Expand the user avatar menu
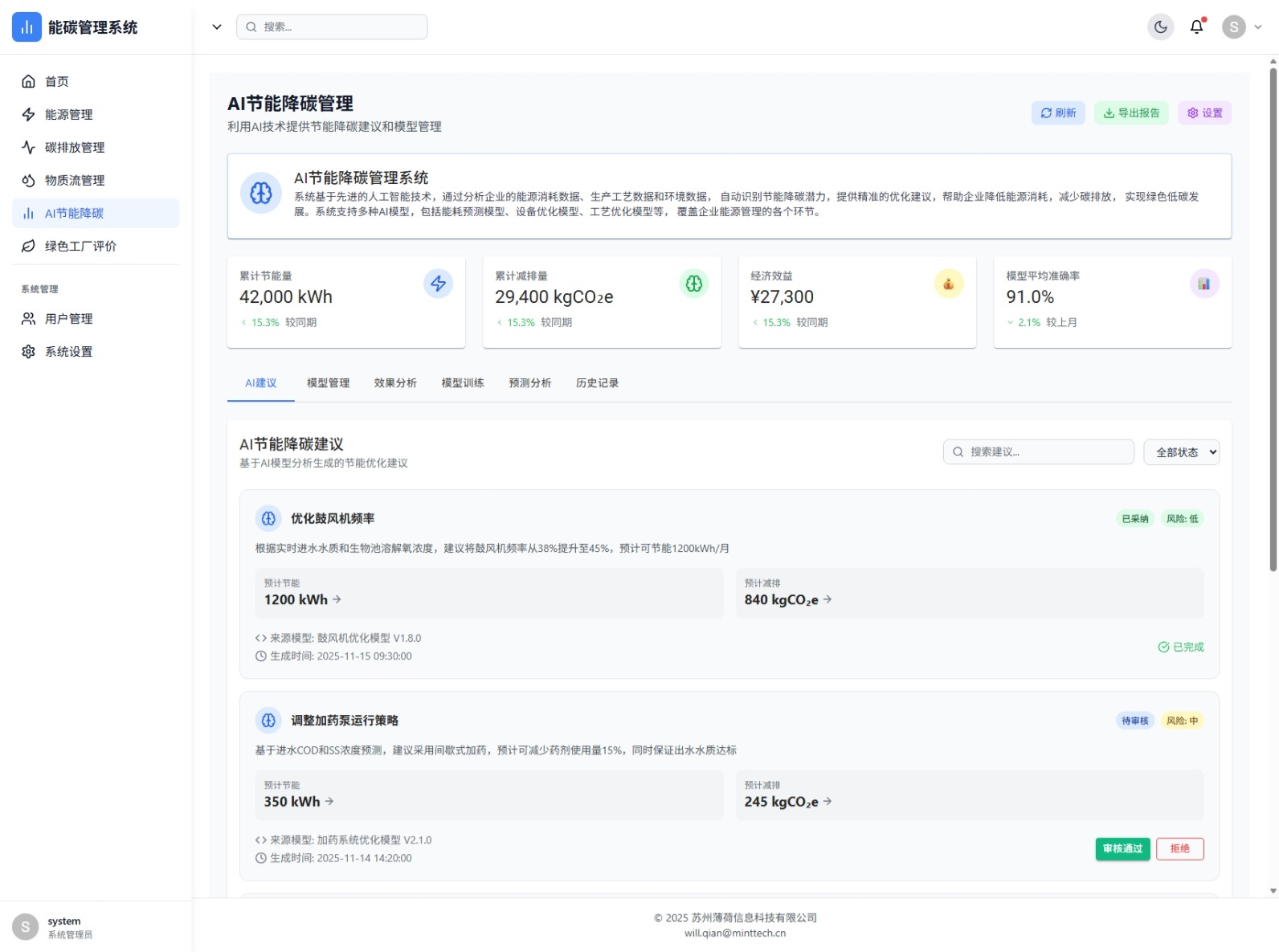1279x952 pixels. click(1241, 27)
